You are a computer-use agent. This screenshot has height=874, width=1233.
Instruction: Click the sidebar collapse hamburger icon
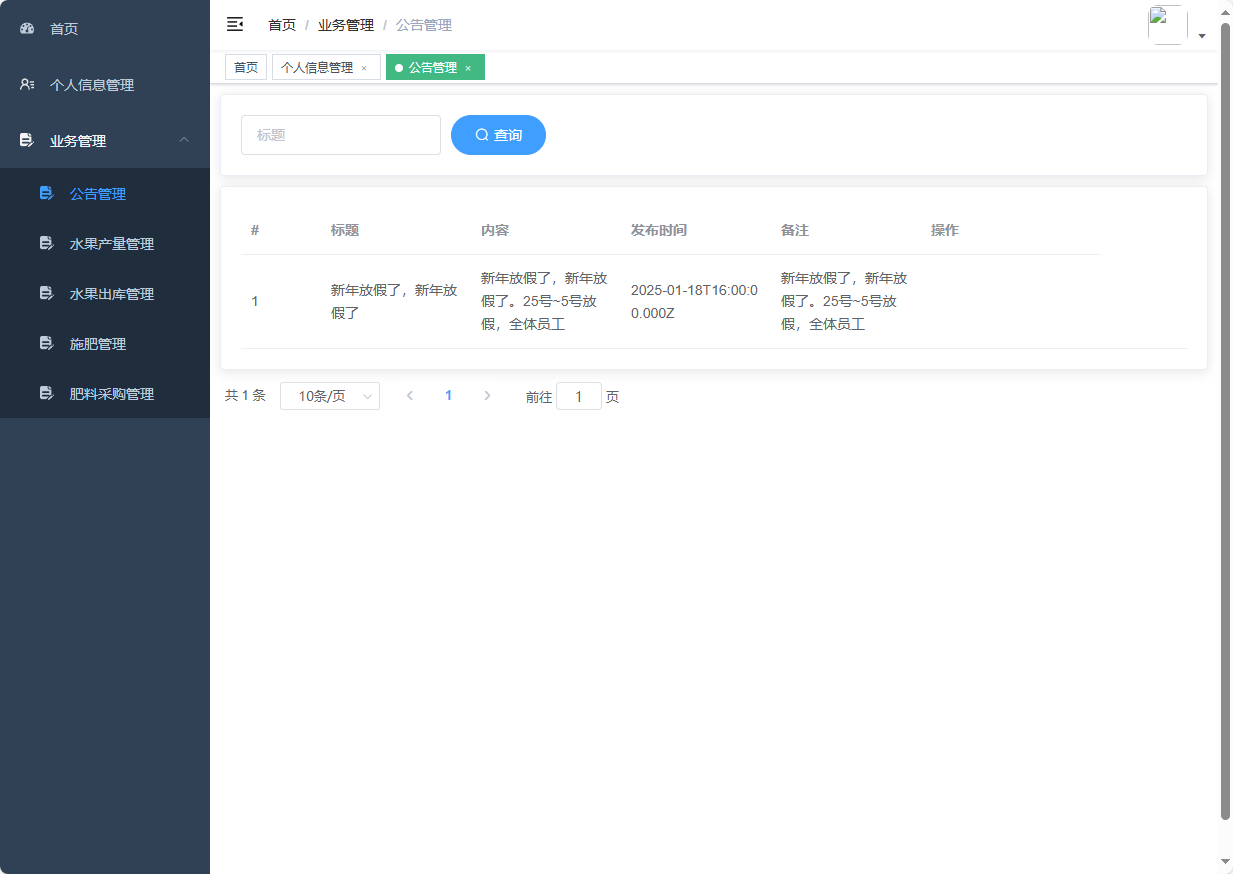click(234, 24)
